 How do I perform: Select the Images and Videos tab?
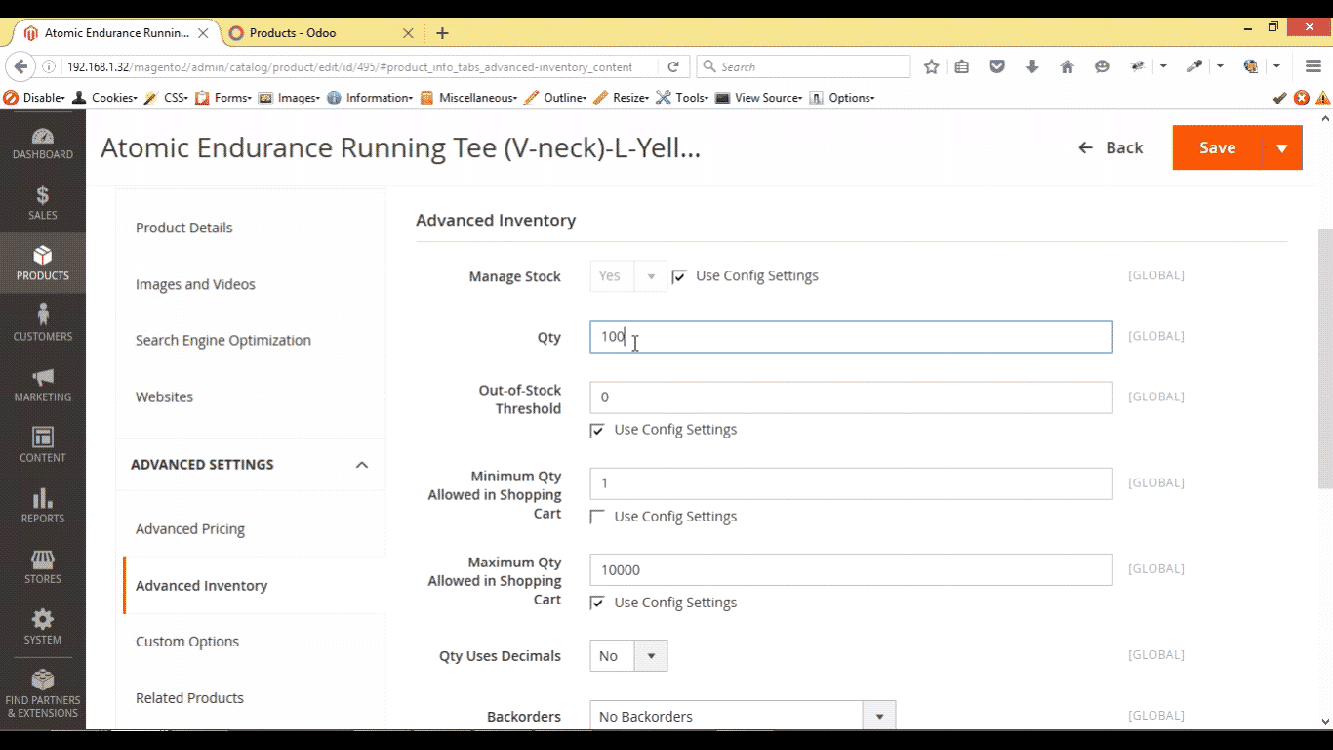click(196, 284)
